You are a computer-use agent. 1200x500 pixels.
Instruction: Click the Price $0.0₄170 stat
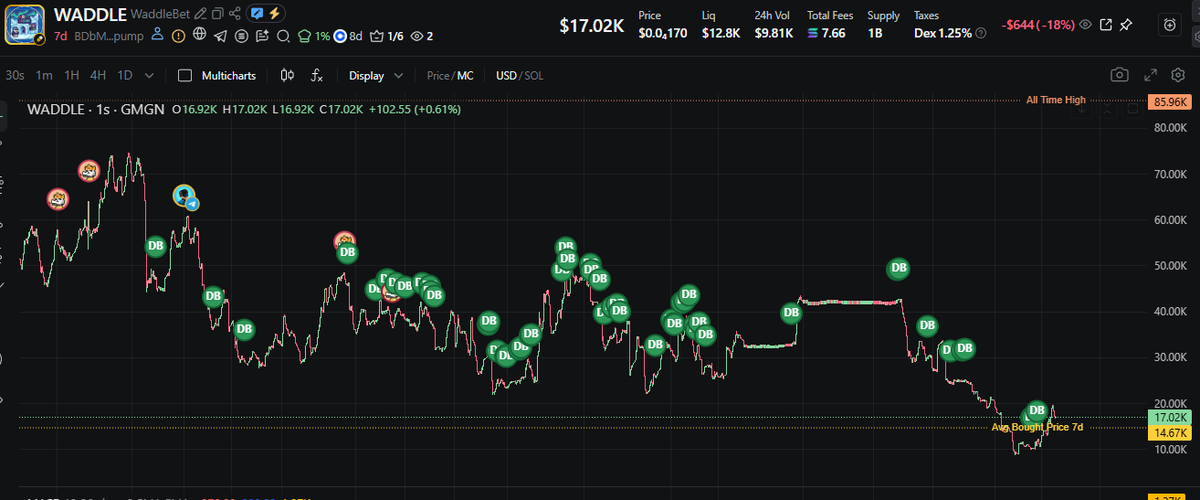tap(662, 25)
